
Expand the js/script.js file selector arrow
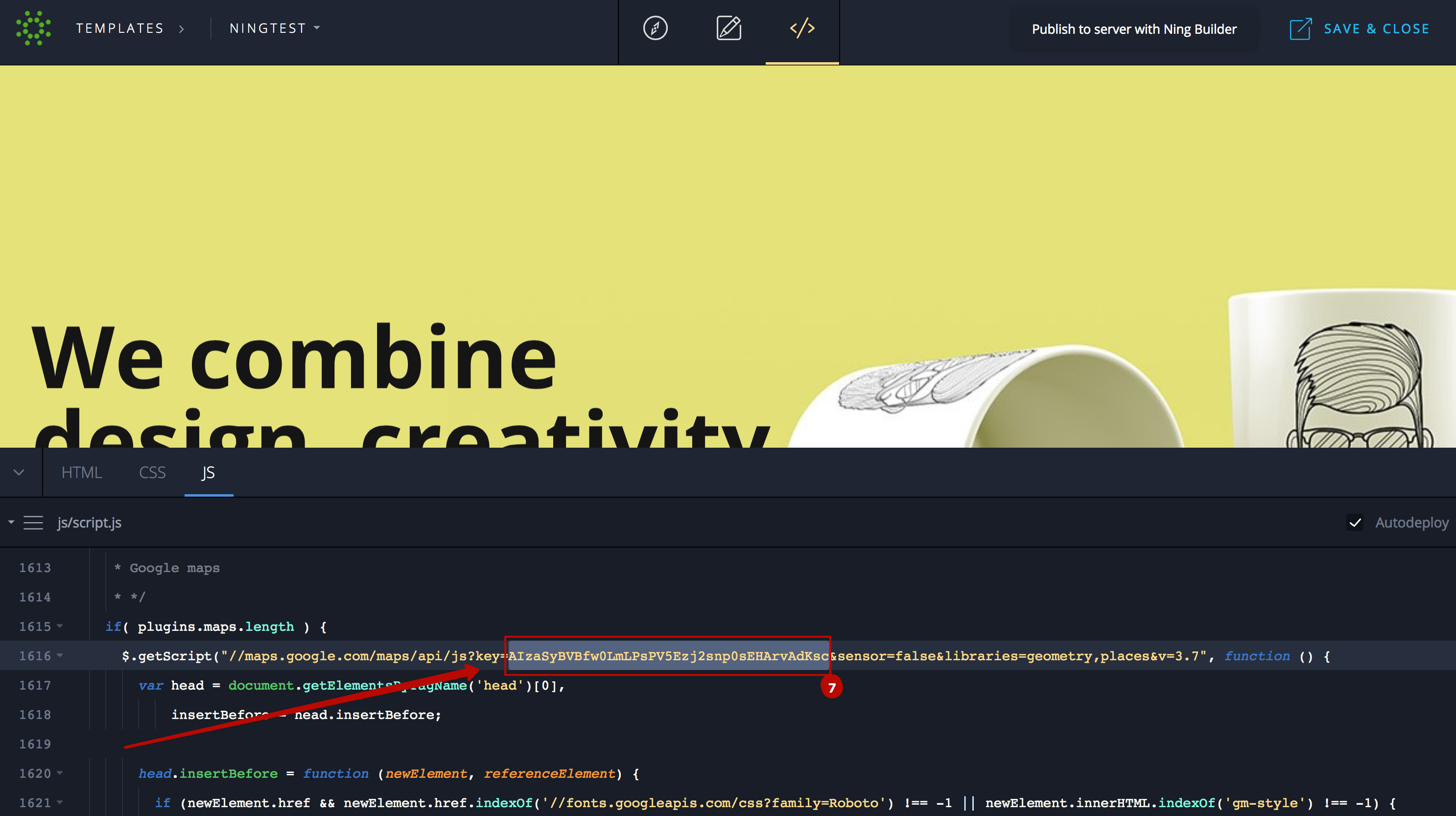pos(11,523)
